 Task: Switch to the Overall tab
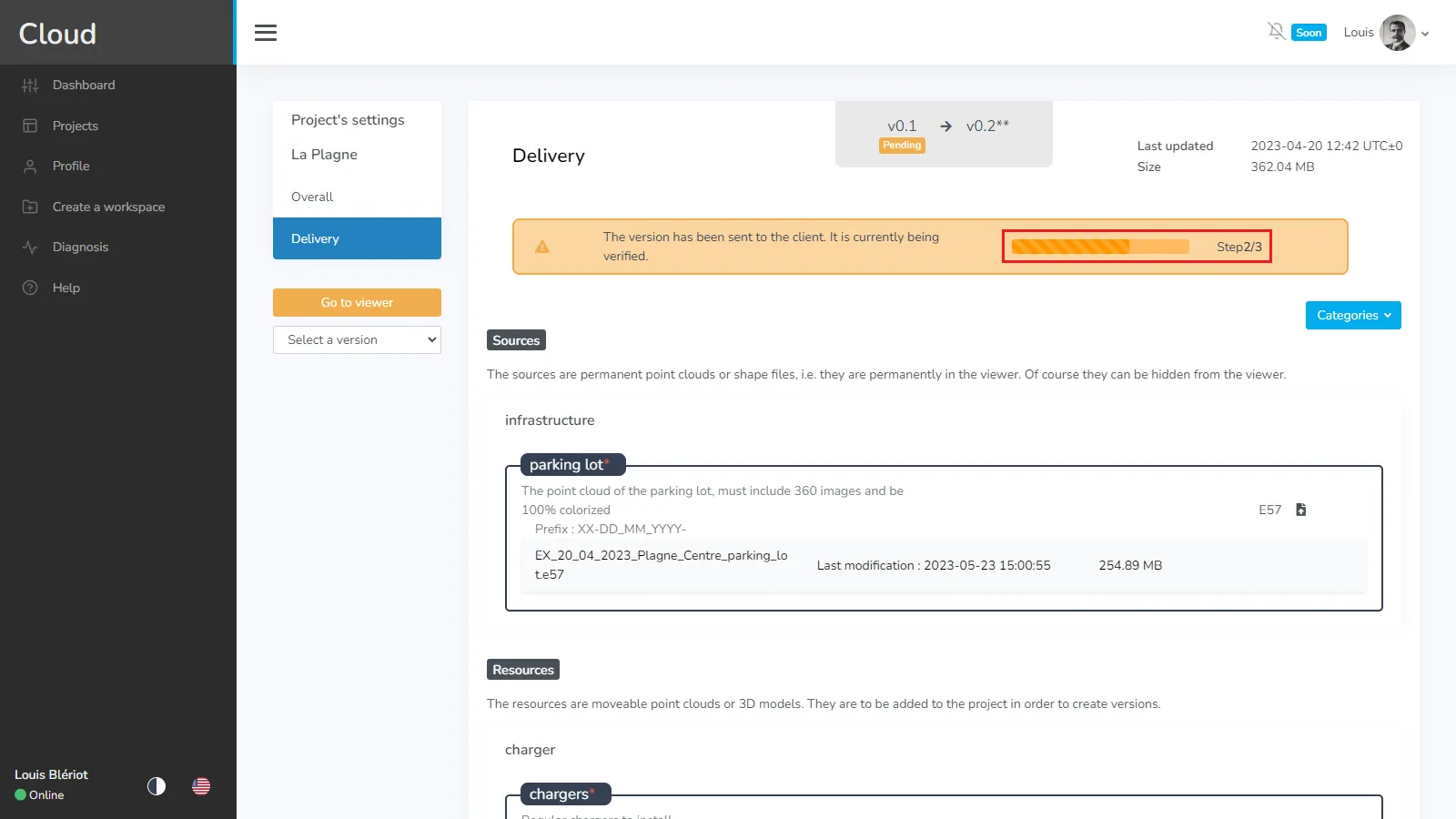311,197
